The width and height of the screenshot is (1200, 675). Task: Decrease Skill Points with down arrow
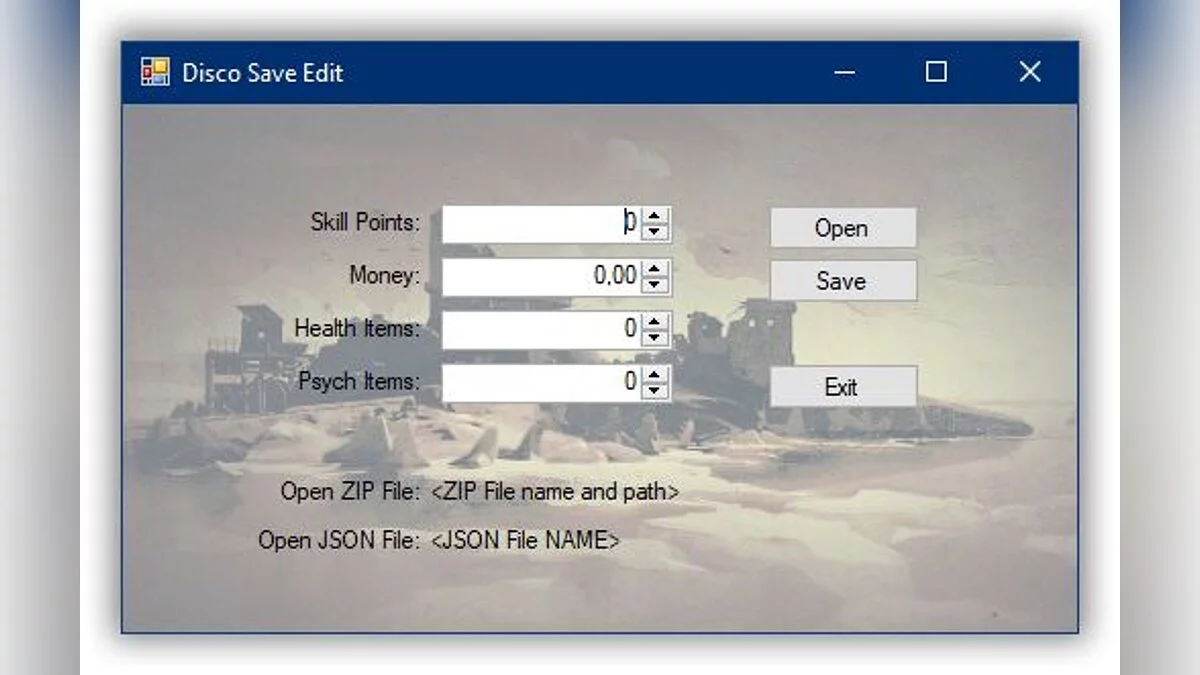pyautogui.click(x=655, y=232)
